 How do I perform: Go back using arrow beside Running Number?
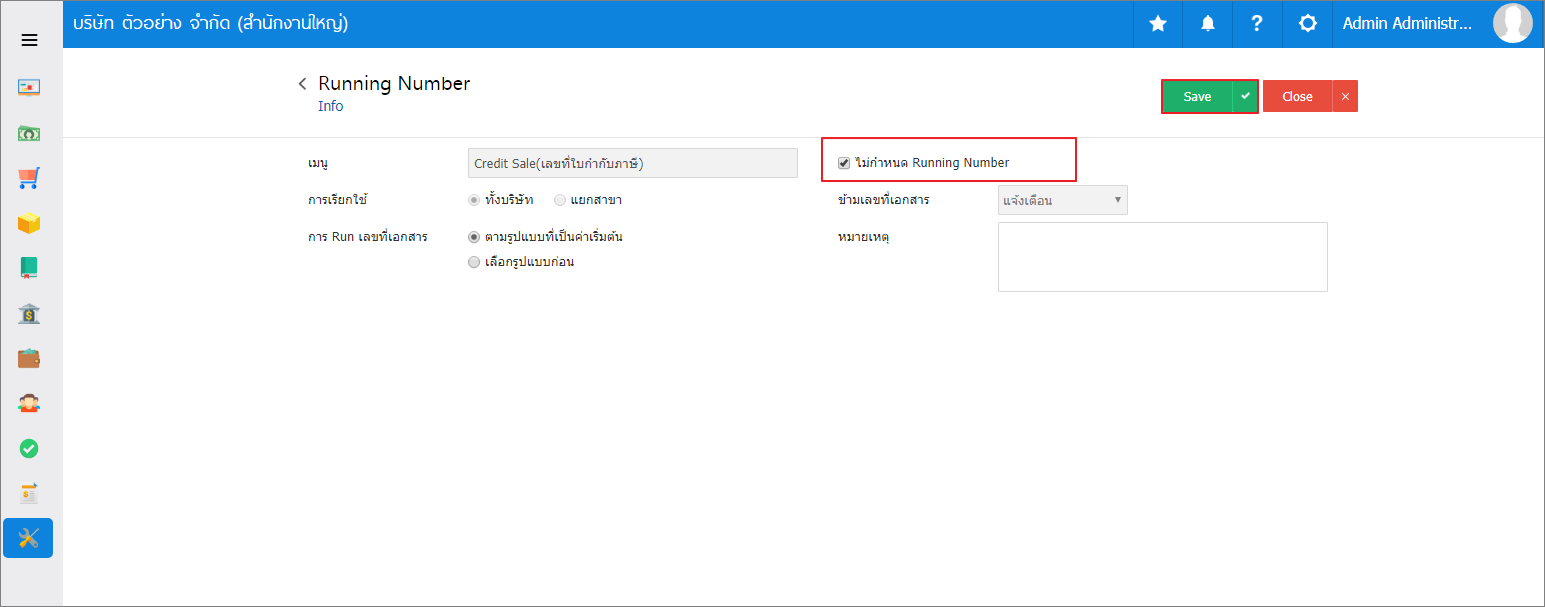coord(302,84)
